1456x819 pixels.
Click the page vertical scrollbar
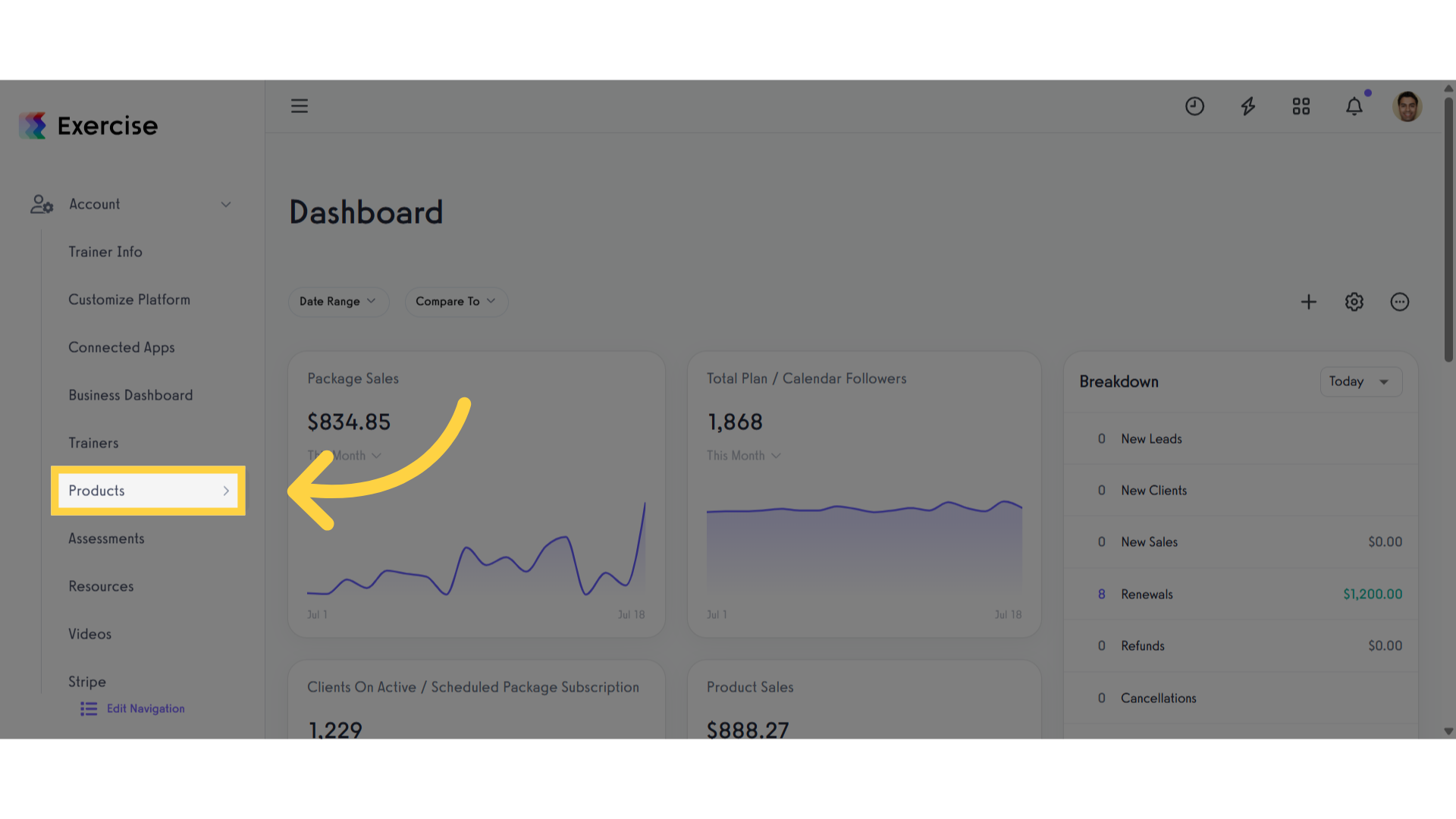coord(1448,227)
